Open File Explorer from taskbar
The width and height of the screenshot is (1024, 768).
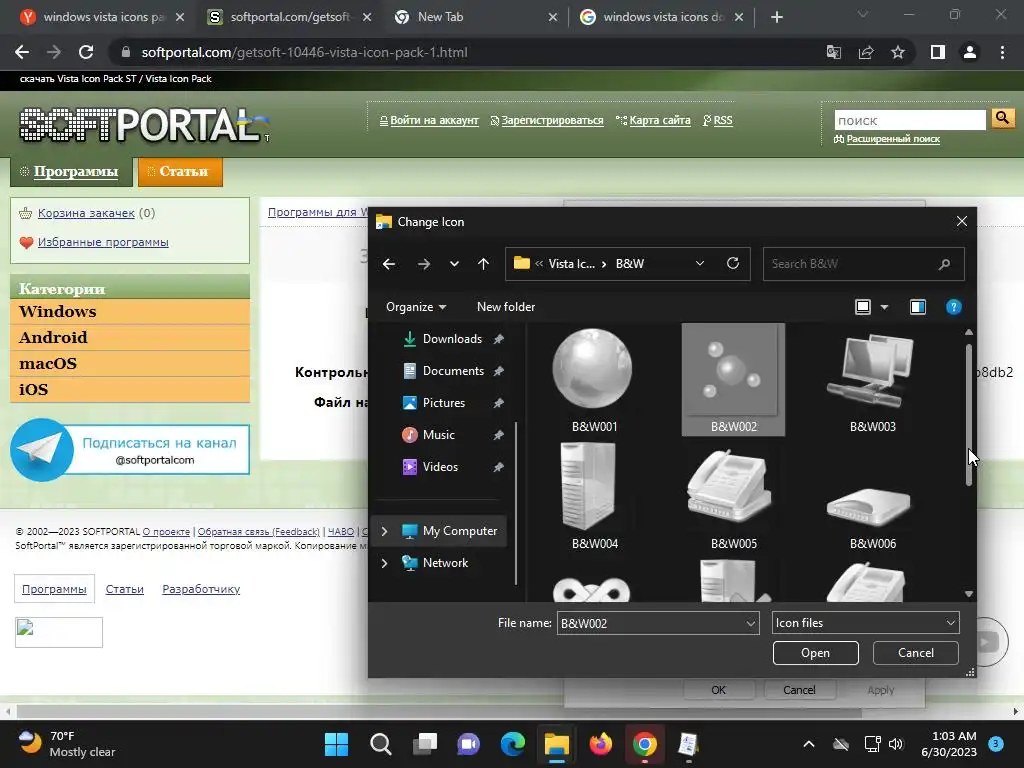pos(556,744)
